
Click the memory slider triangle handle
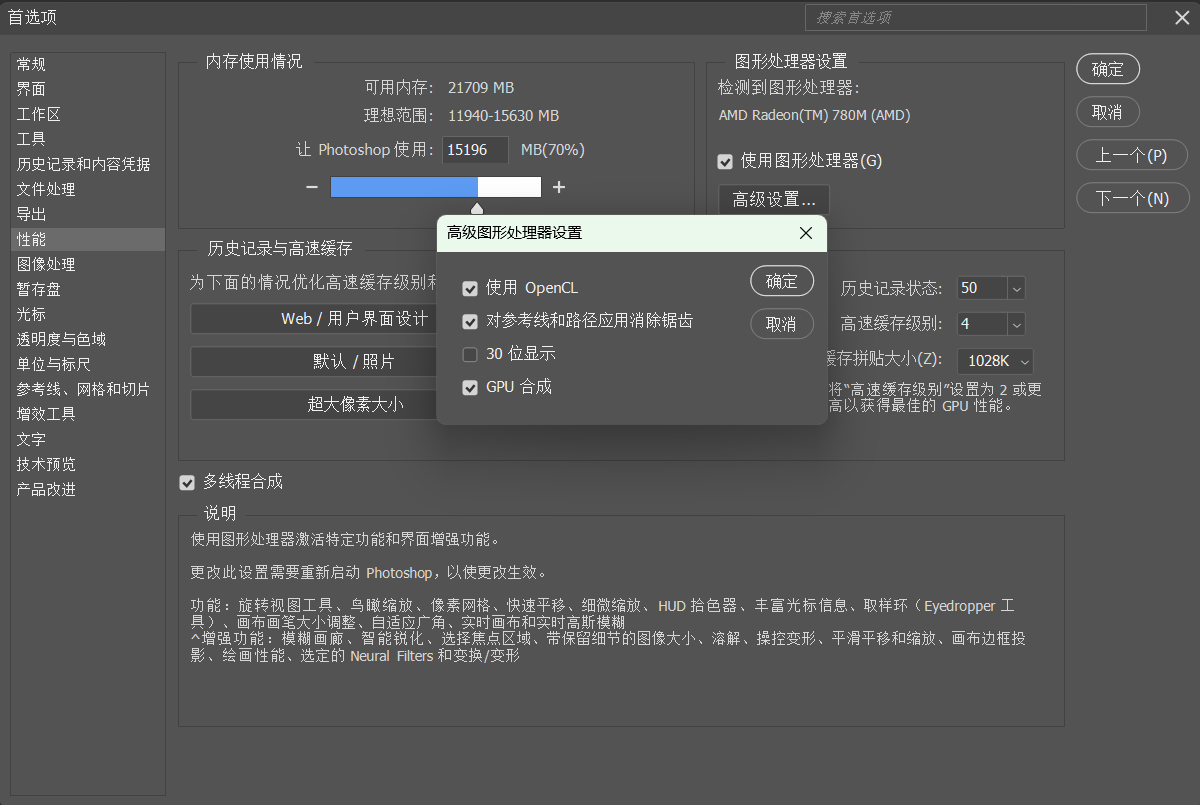477,208
